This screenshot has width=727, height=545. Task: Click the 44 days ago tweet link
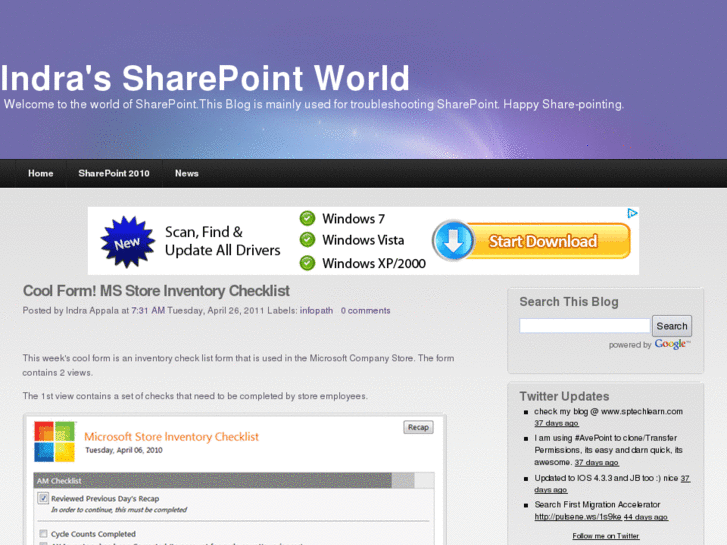pyautogui.click(x=646, y=517)
